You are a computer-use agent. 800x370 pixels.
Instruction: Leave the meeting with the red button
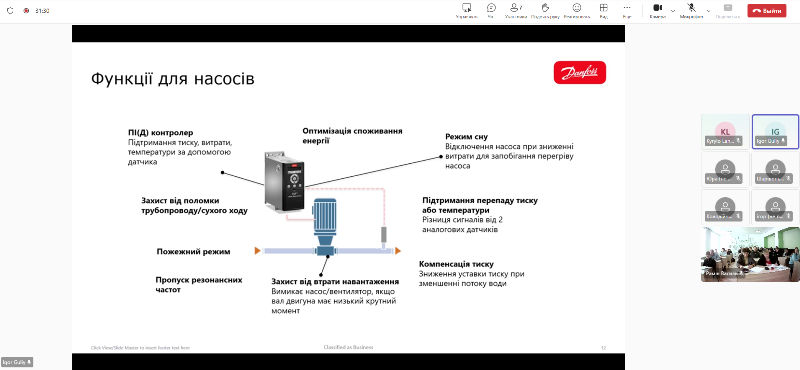click(766, 11)
